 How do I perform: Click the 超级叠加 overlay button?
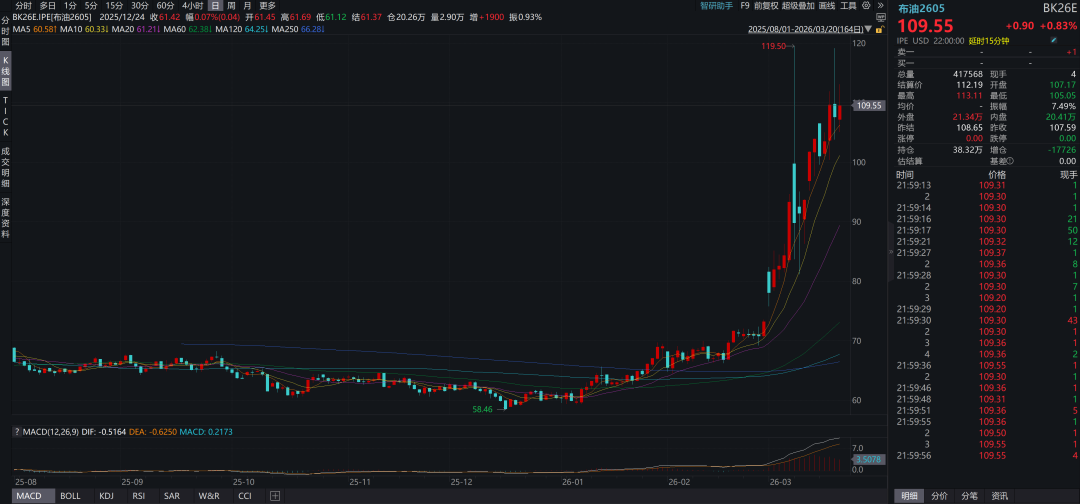click(798, 5)
